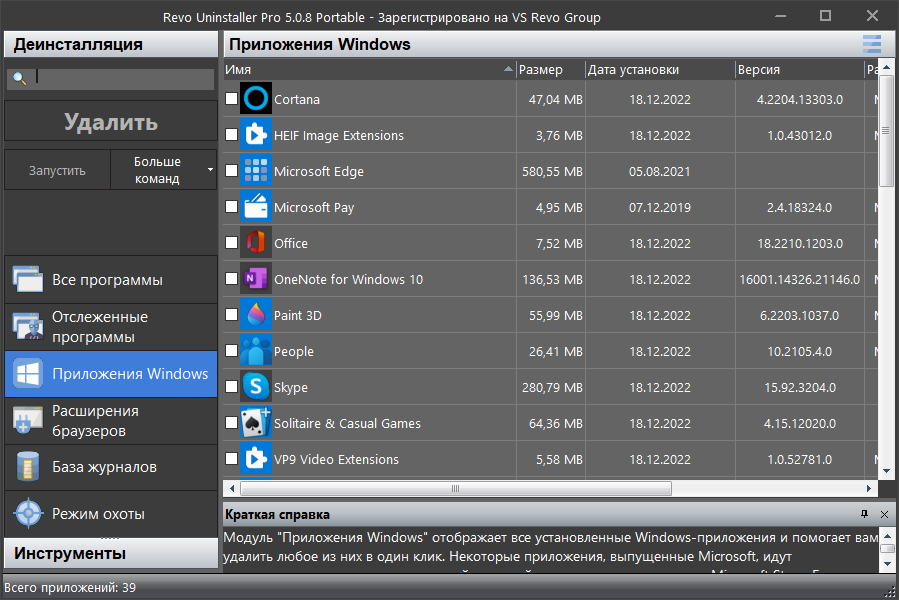Viewport: 899px width, 600px height.
Task: Select OneNote for Windows 10 entry
Action: tap(349, 279)
